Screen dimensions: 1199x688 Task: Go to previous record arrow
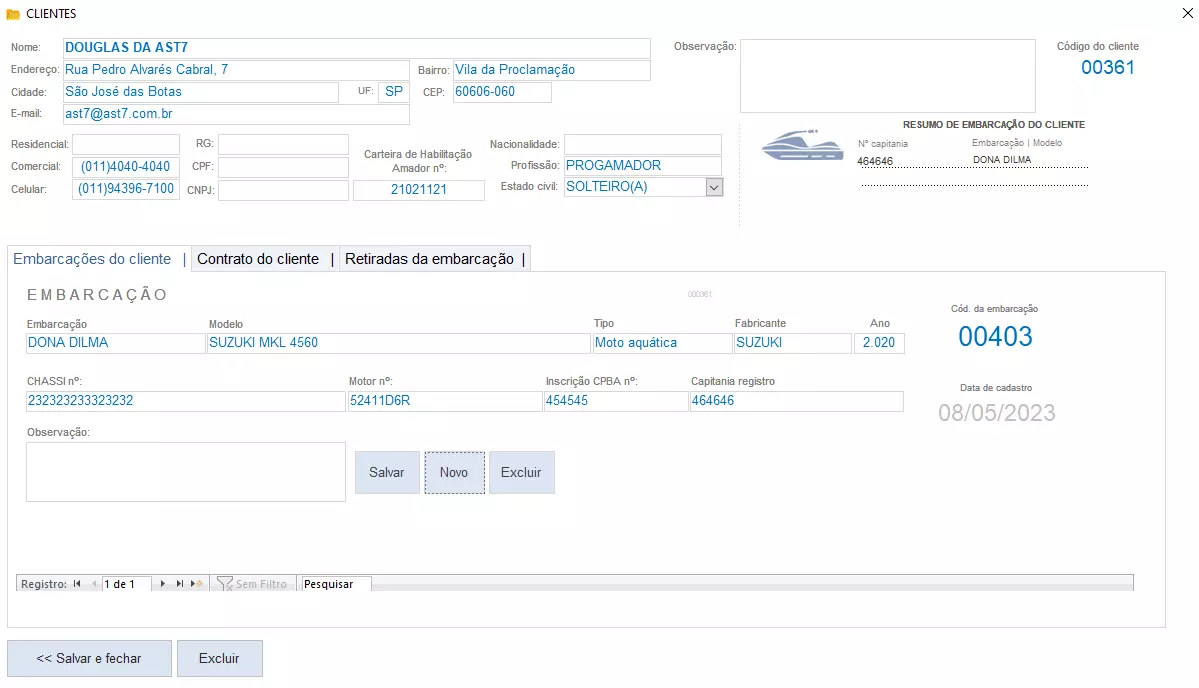pyautogui.click(x=94, y=584)
